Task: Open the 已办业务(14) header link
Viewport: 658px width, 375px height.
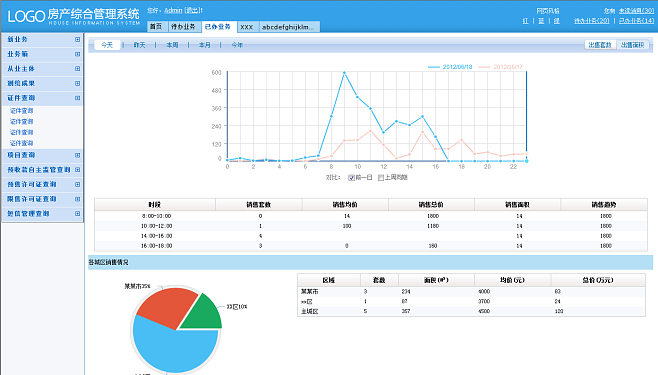Action: (636, 21)
